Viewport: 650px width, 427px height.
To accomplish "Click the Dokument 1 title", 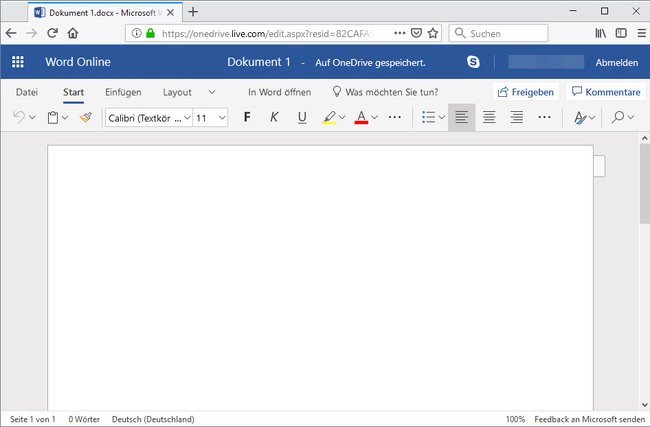I will coord(259,62).
